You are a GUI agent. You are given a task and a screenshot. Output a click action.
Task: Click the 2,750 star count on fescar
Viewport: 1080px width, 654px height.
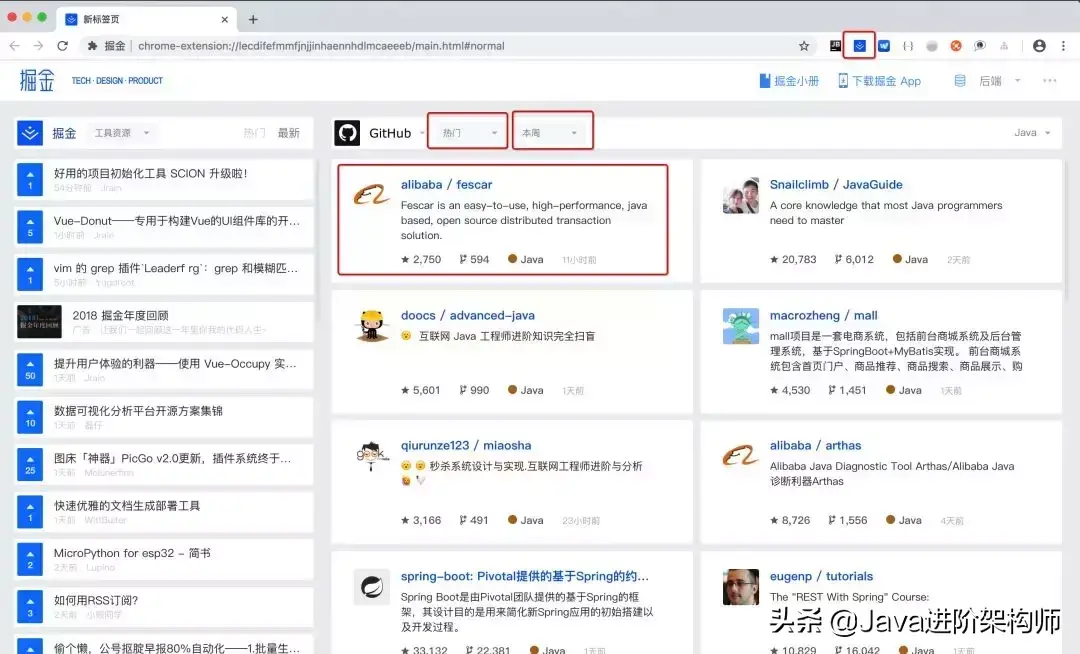click(x=421, y=260)
